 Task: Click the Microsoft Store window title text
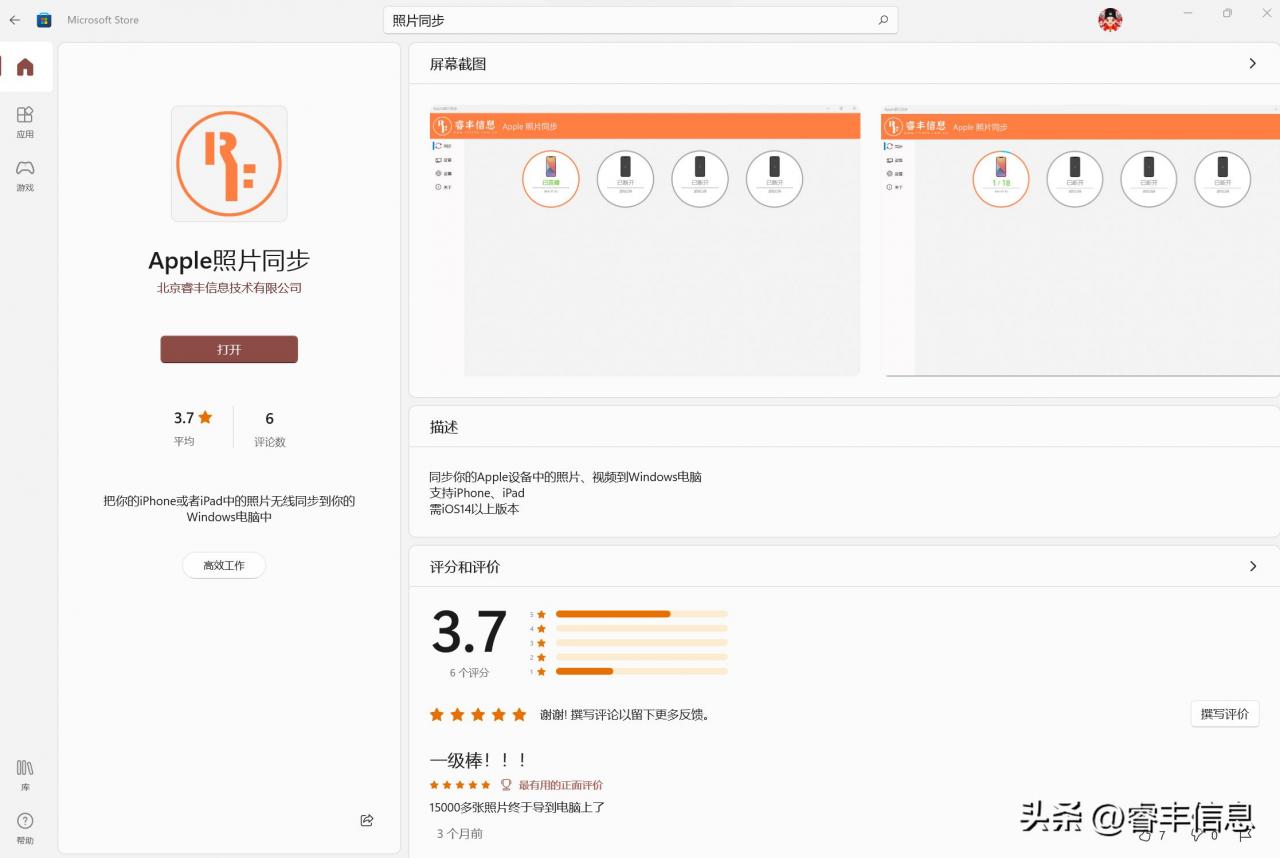[103, 20]
